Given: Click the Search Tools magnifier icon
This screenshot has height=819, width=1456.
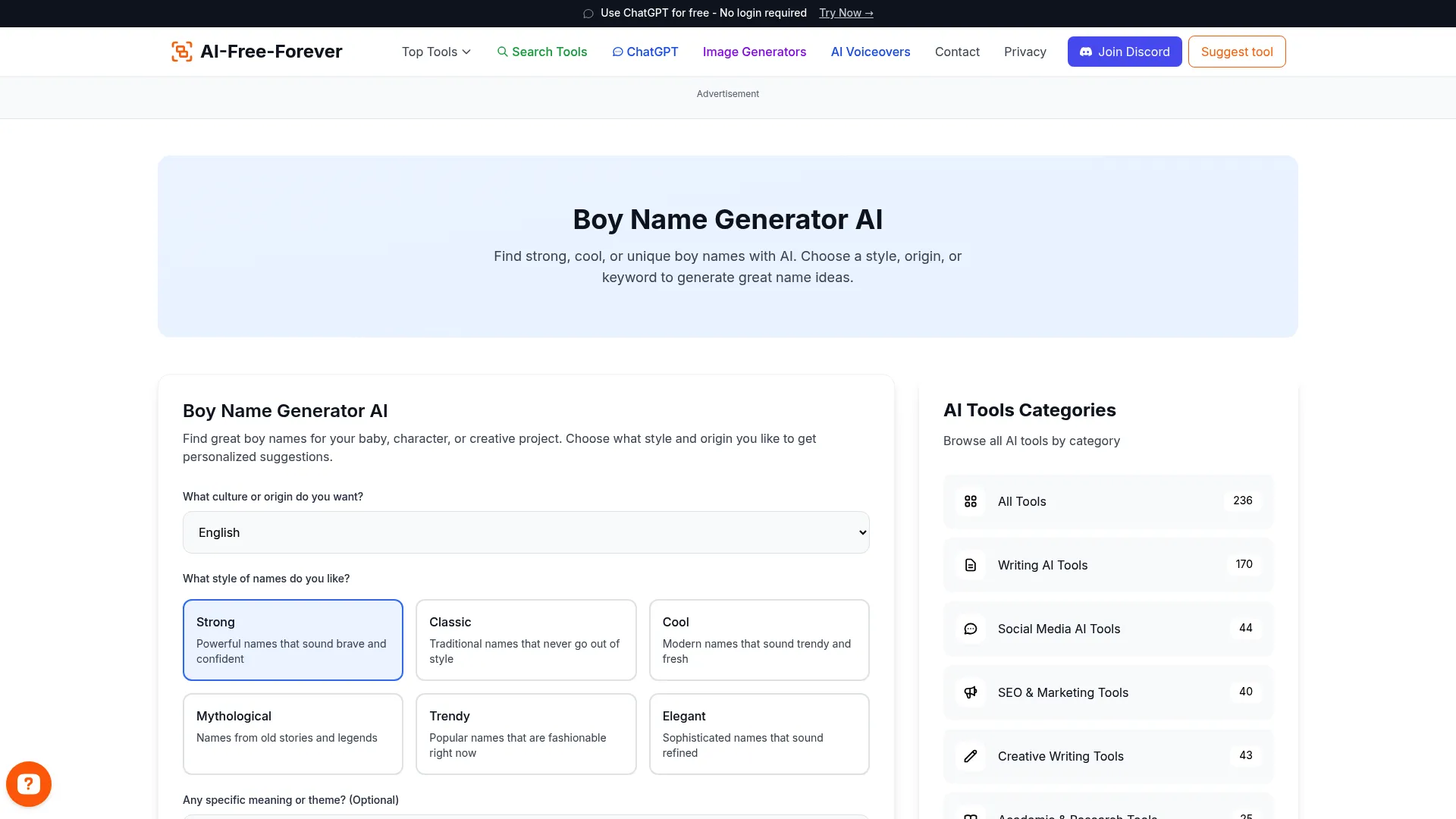Looking at the screenshot, I should (503, 52).
